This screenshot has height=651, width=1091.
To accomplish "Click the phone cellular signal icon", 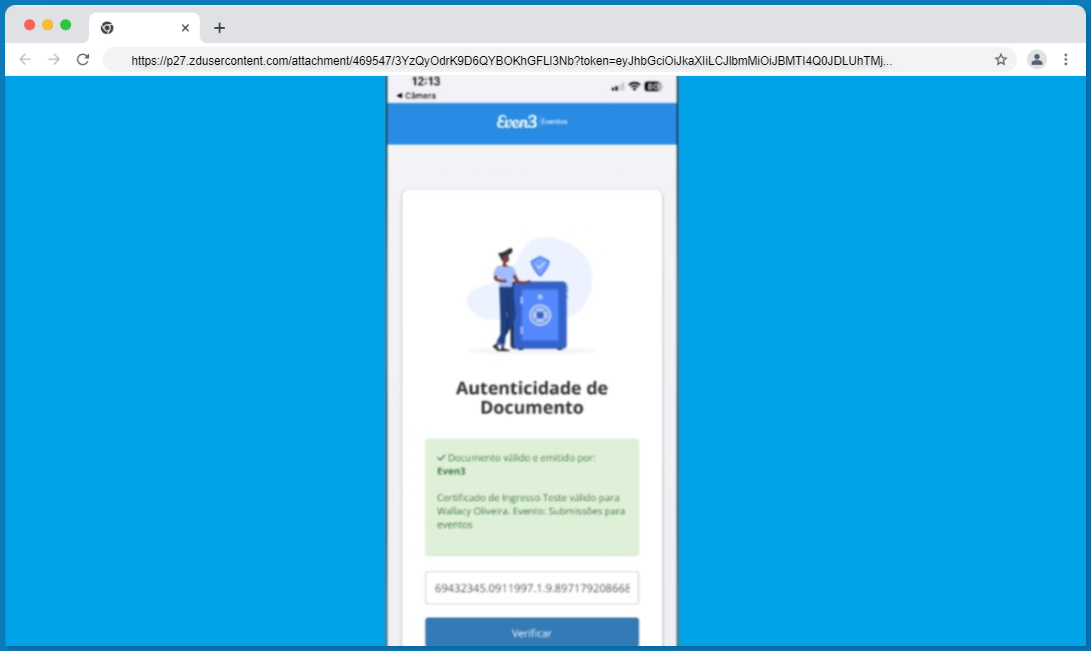I will 617,87.
